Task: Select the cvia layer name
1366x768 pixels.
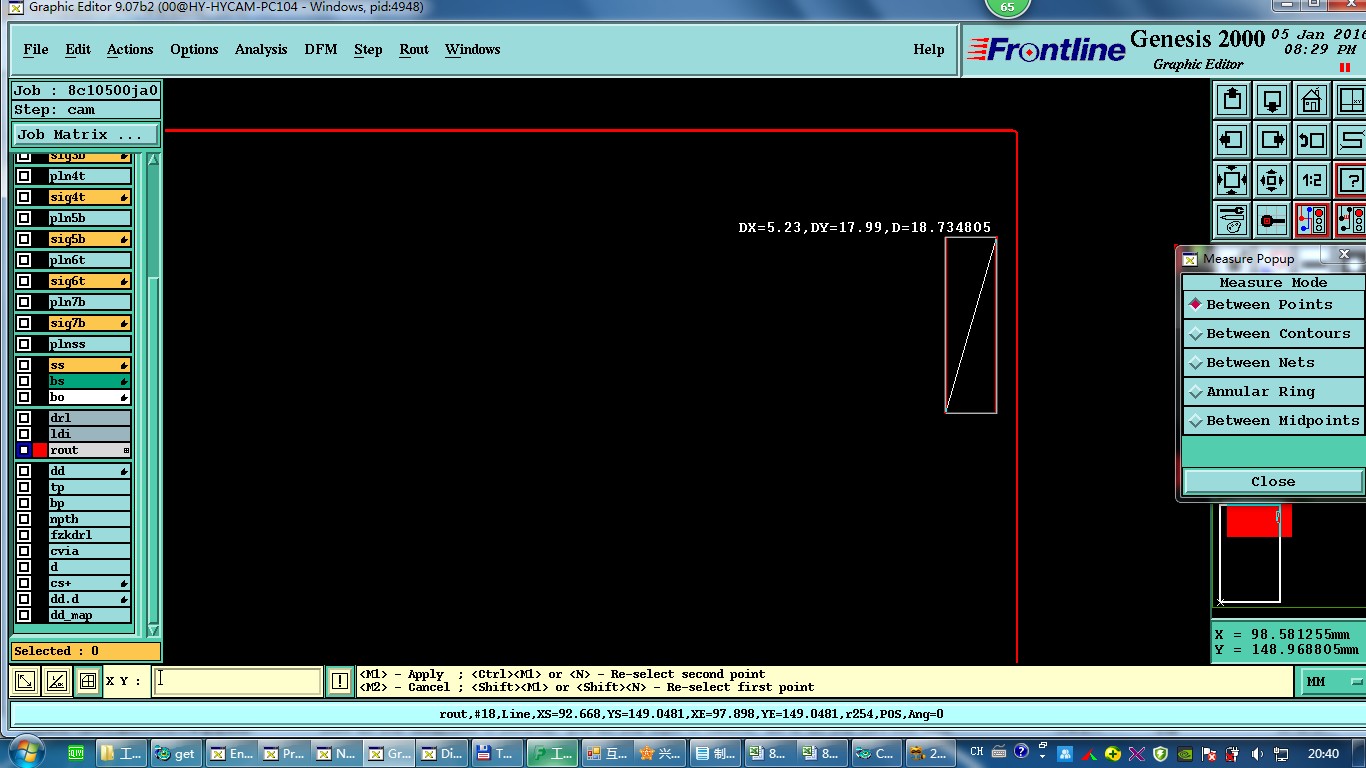Action: 89,551
